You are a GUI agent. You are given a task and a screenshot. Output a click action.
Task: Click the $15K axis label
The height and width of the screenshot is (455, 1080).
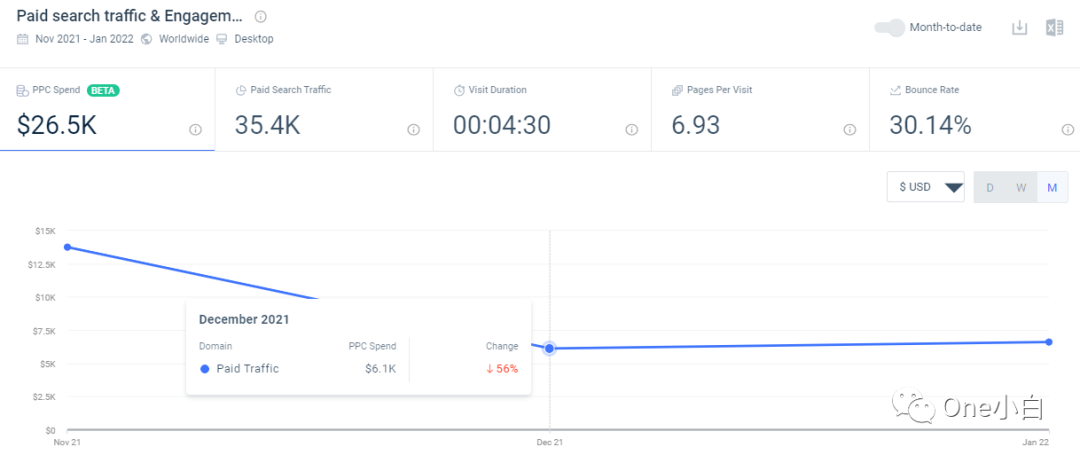tap(45, 231)
